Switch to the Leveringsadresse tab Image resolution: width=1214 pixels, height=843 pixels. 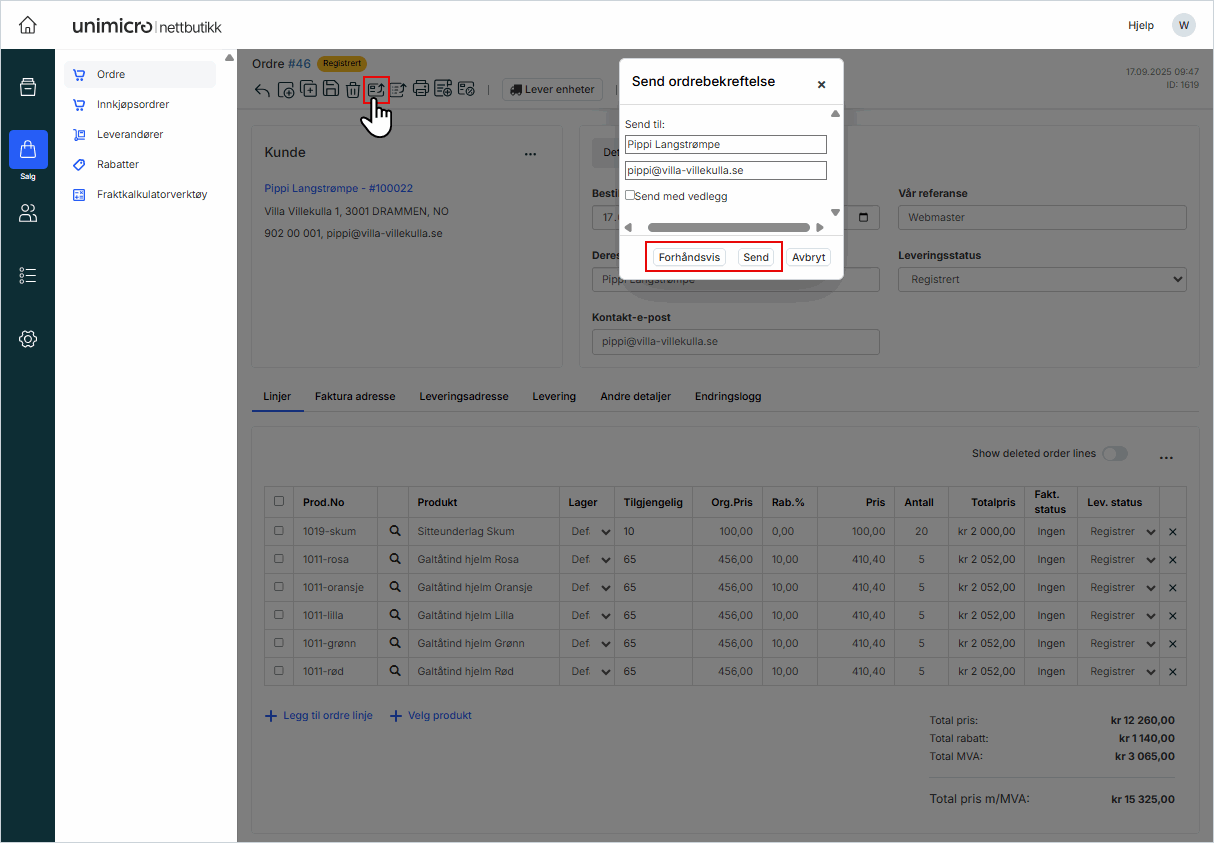point(463,396)
